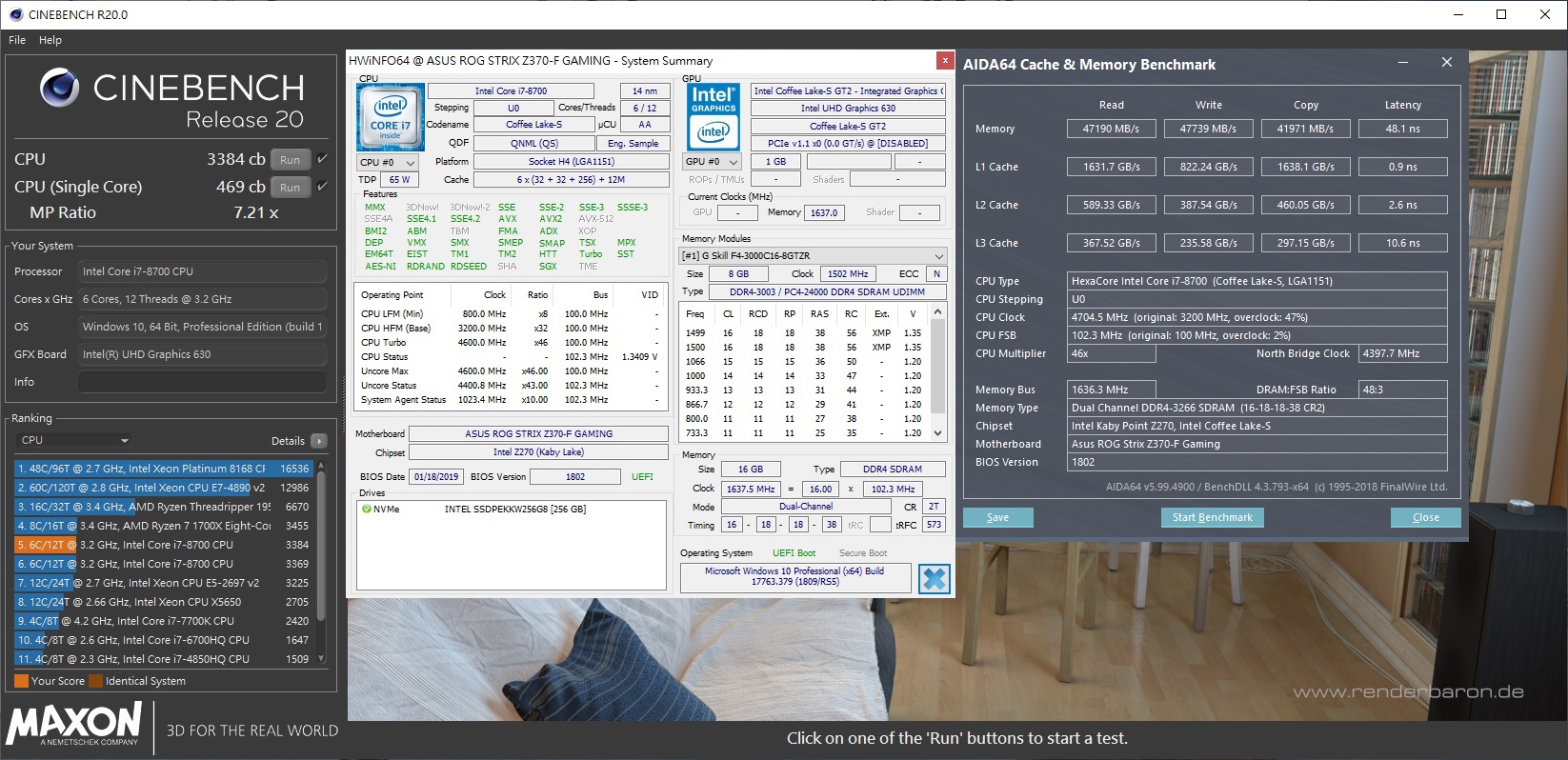The height and width of the screenshot is (760, 1568).
Task: Click AIDA64 L3 Cache Latency 10.6 ns
Action: point(1402,243)
